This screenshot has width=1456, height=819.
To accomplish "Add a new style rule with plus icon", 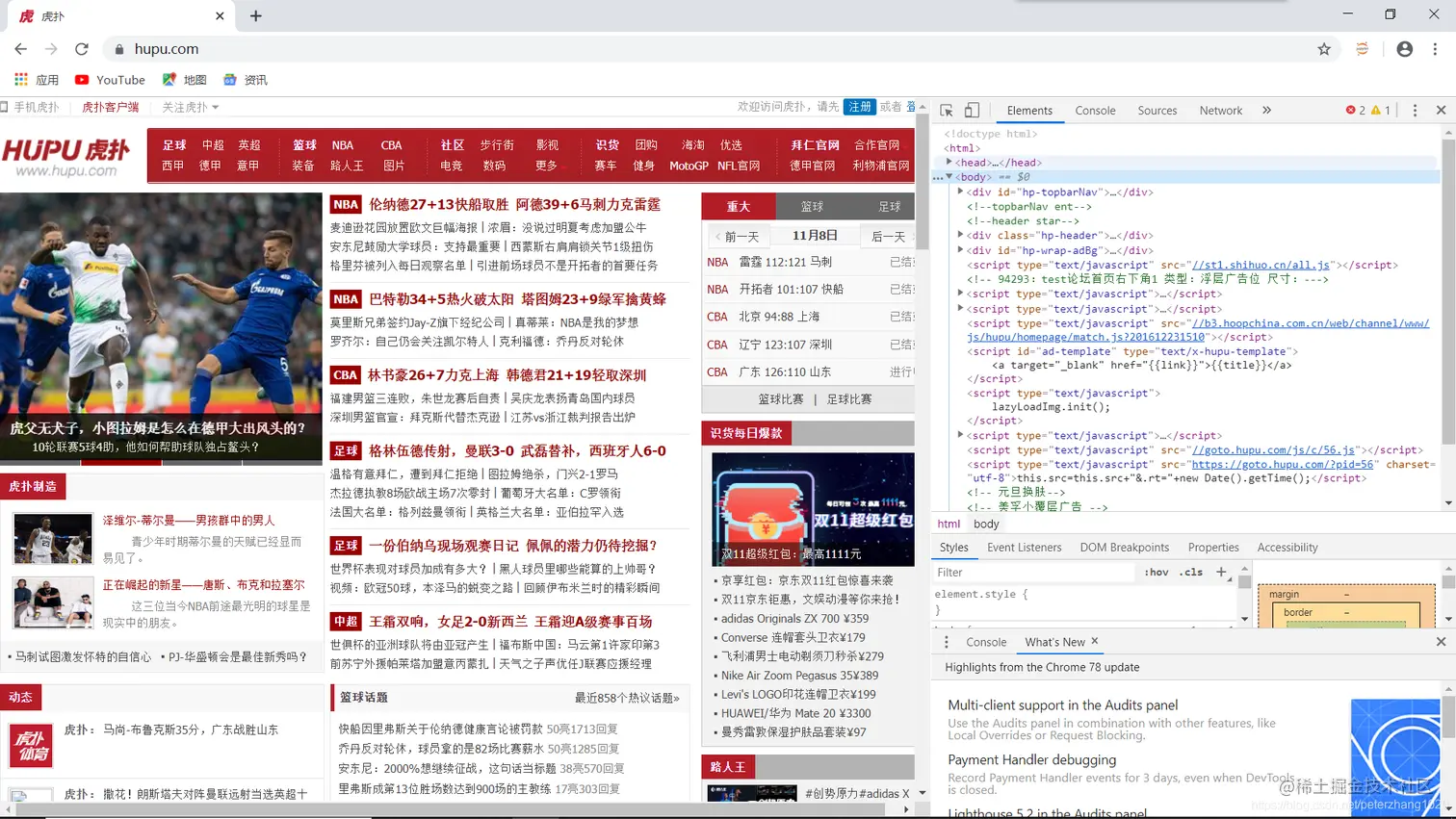I will (1220, 572).
